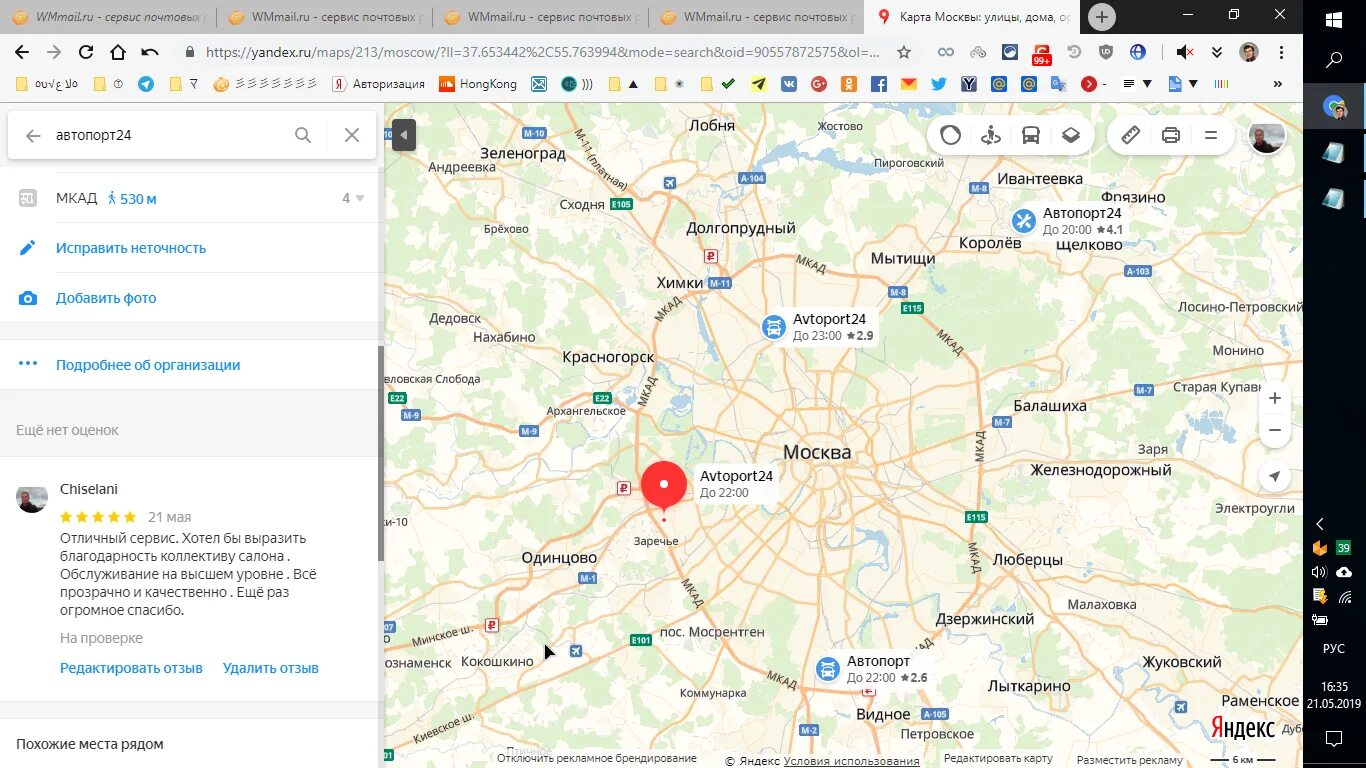
Task: Bookmark this page with the star
Action: pyautogui.click(x=904, y=52)
